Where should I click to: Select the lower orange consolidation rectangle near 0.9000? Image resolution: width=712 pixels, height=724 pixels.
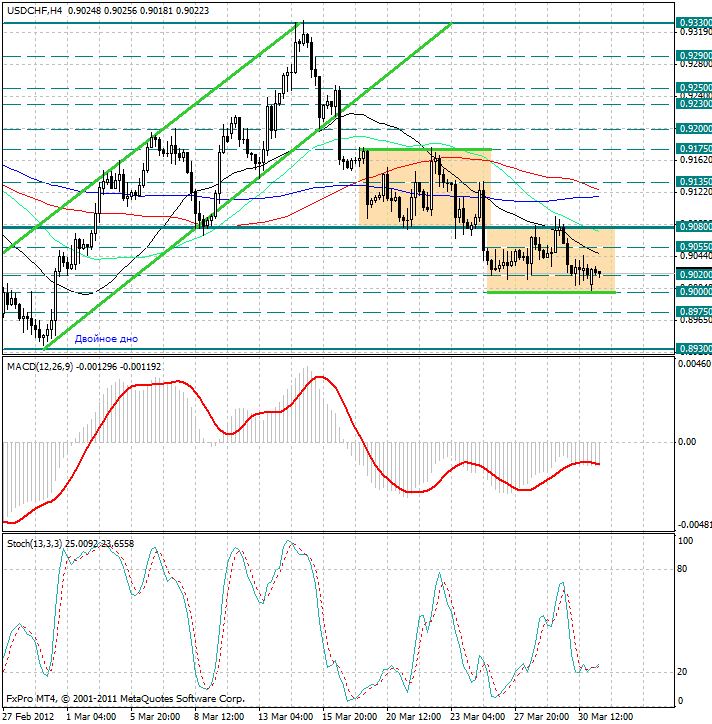[551, 260]
